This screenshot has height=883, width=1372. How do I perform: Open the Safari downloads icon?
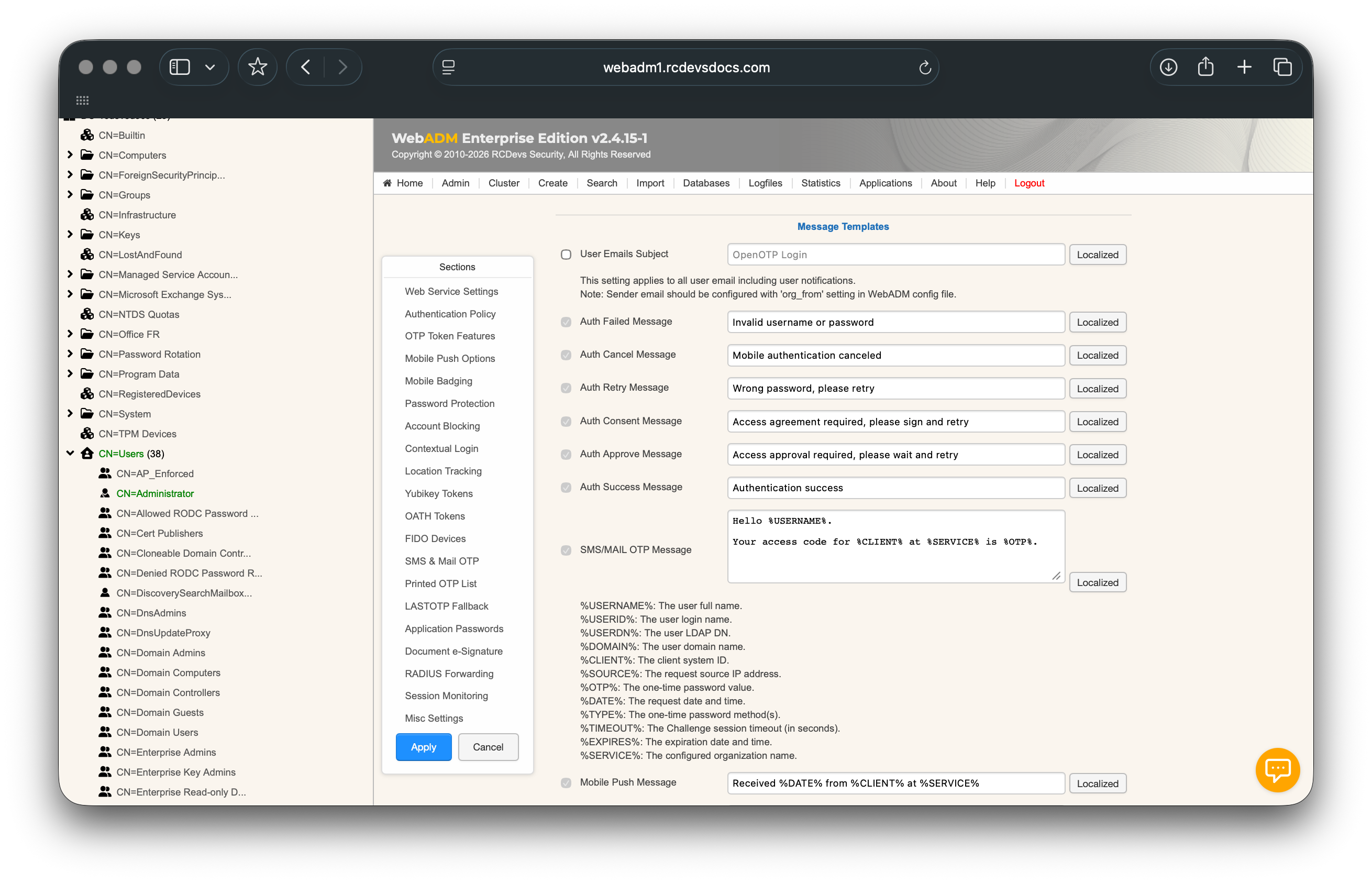click(x=1168, y=67)
